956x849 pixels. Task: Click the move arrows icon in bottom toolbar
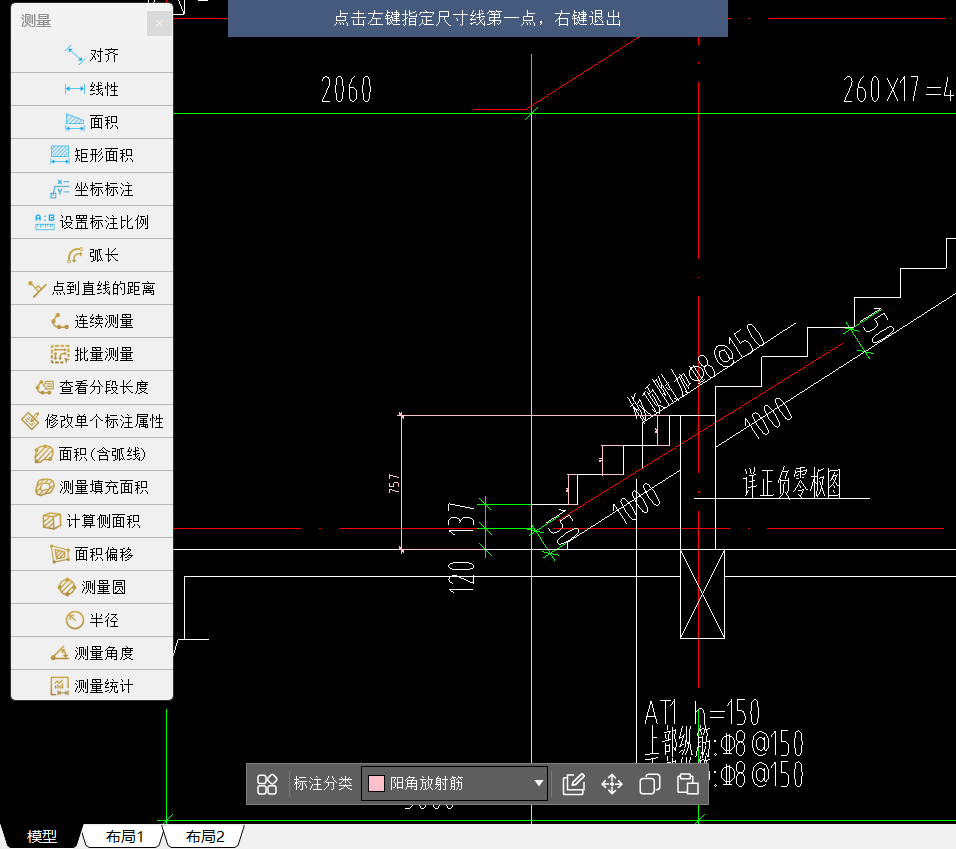click(612, 784)
